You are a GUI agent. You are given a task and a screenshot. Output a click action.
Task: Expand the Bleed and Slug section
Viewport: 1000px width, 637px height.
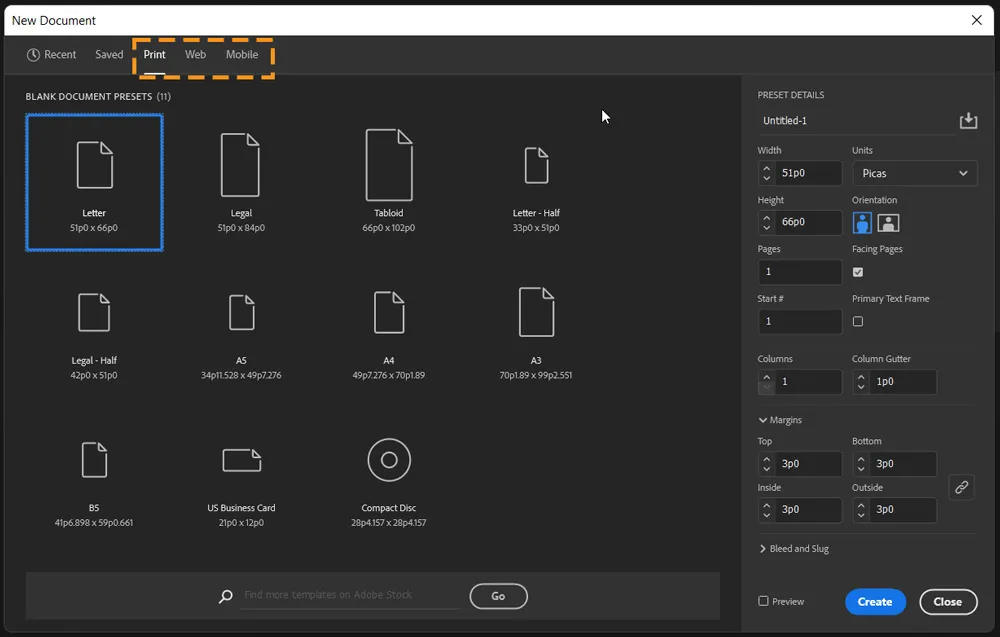794,548
